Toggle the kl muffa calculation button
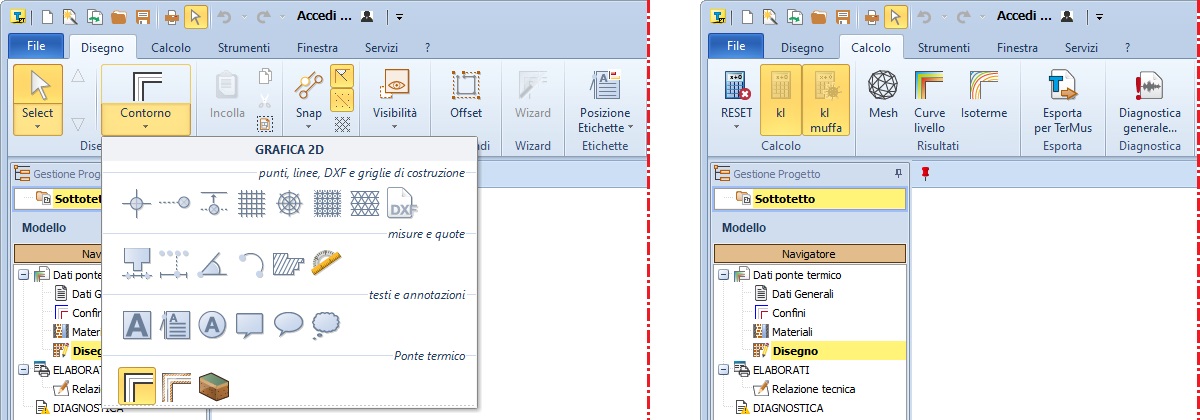1200x420 pixels. [x=825, y=98]
